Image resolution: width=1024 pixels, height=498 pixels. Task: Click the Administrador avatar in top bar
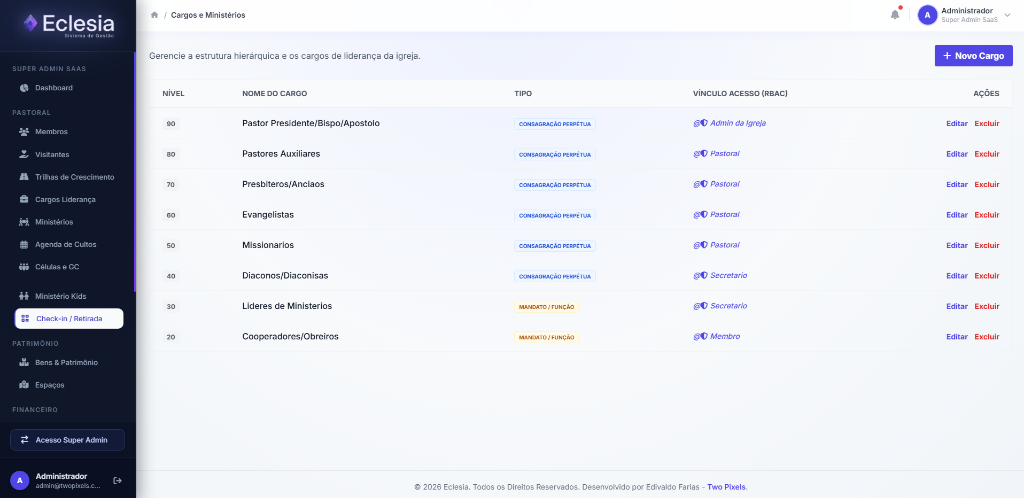(927, 15)
